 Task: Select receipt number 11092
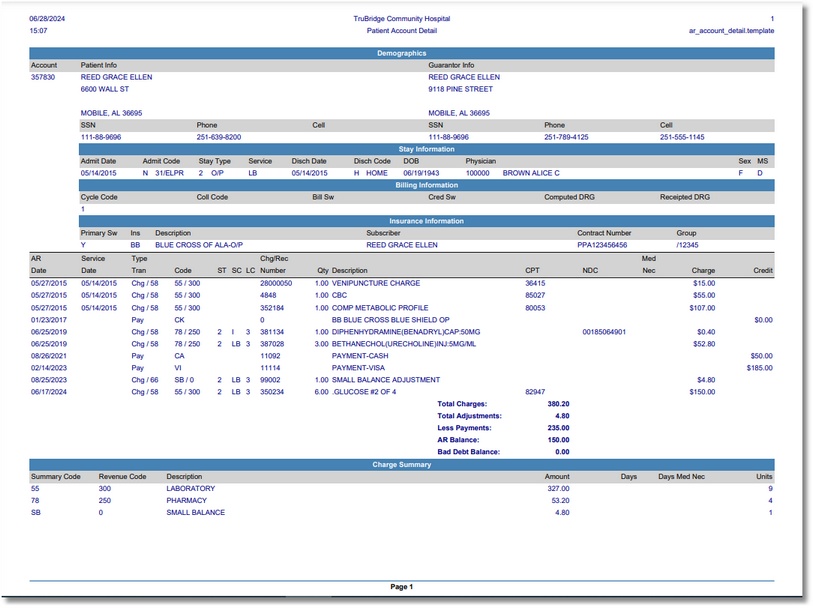click(x=270, y=356)
